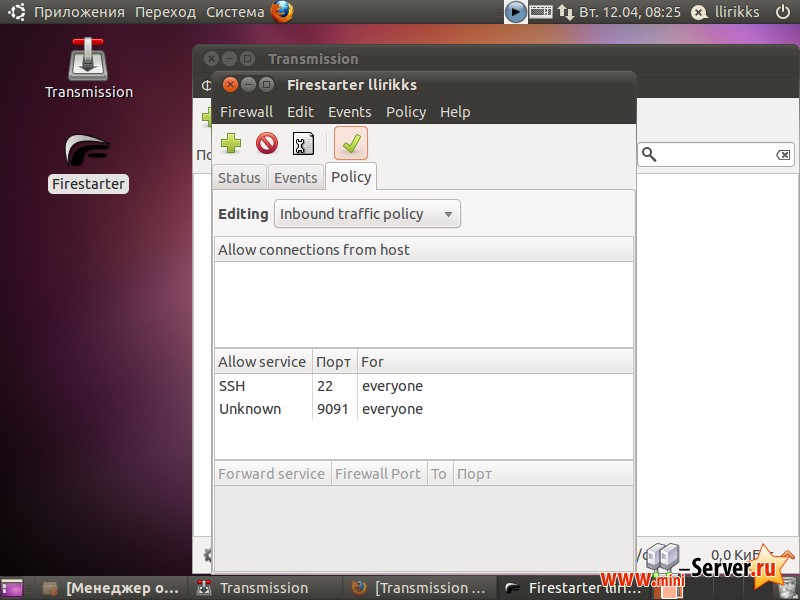Switch to the Transmission taskbar button
Viewport: 800px width, 600px height.
click(263, 588)
